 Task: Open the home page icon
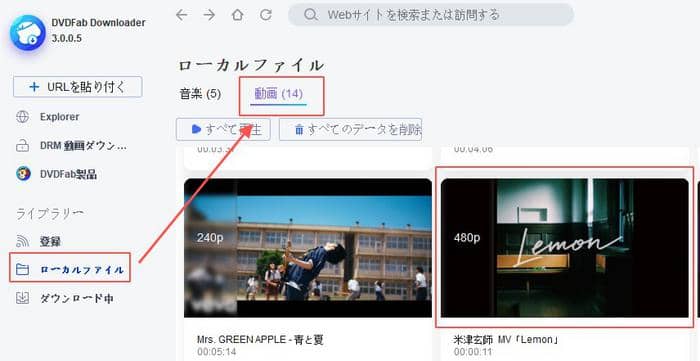click(x=238, y=15)
